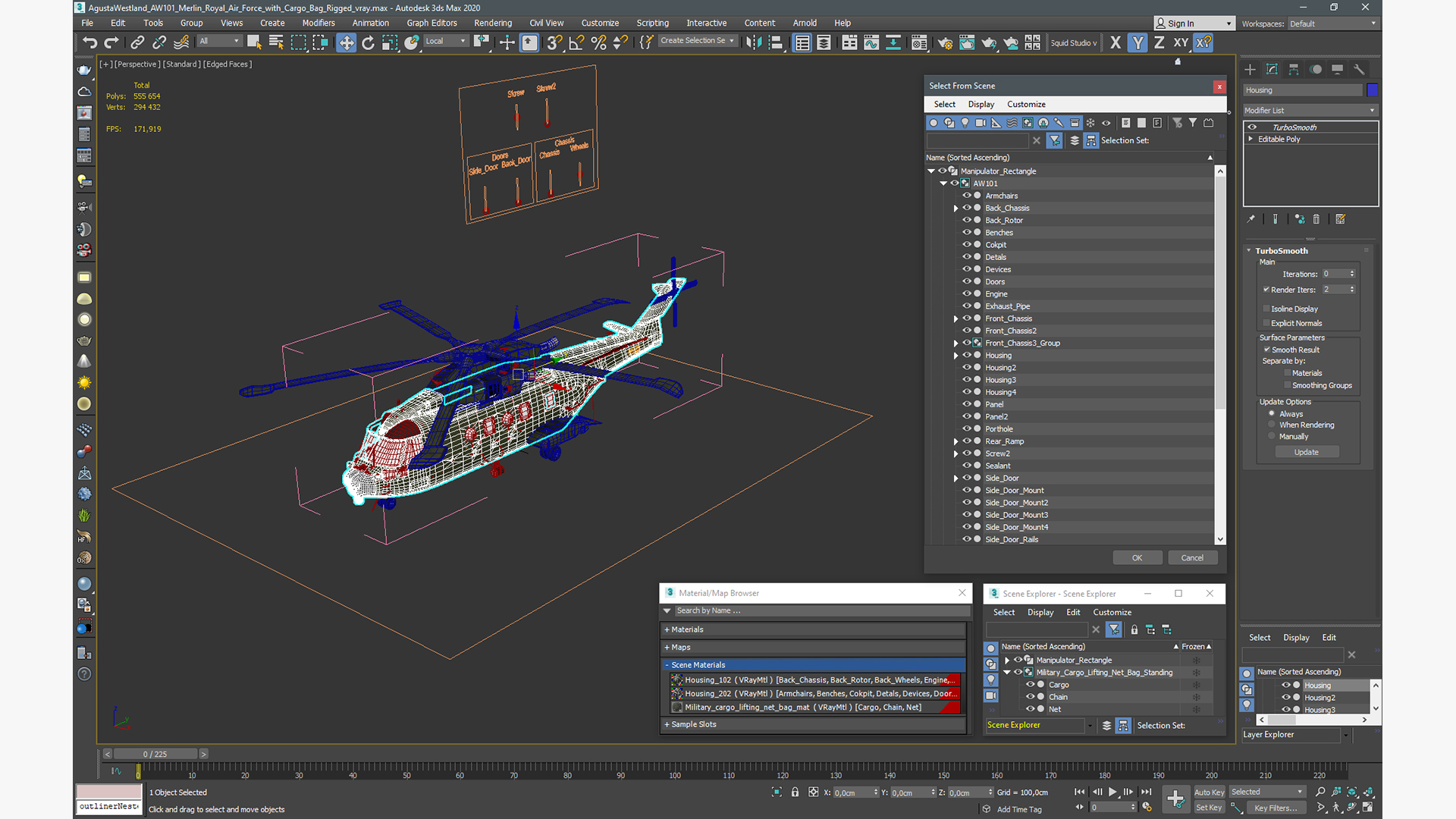The height and width of the screenshot is (819, 1456).
Task: Activate Select and Uniform Scale tool
Action: (390, 42)
